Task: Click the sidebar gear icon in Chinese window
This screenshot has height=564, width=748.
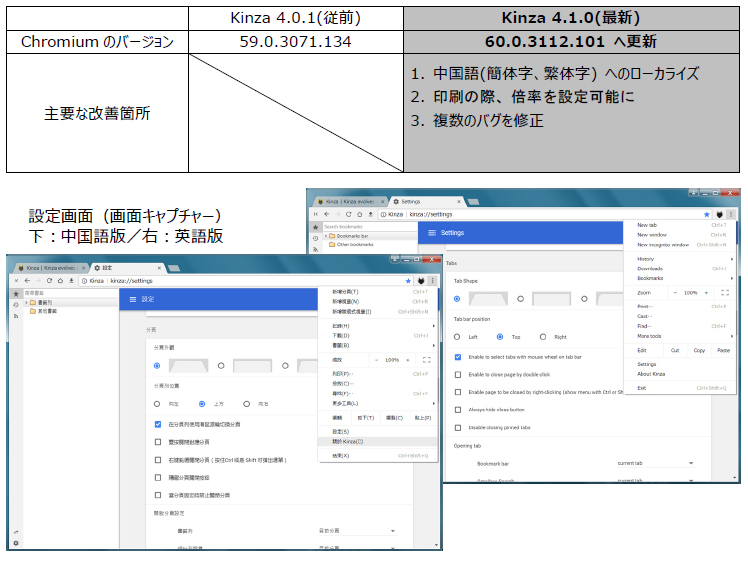Action: pos(16,543)
